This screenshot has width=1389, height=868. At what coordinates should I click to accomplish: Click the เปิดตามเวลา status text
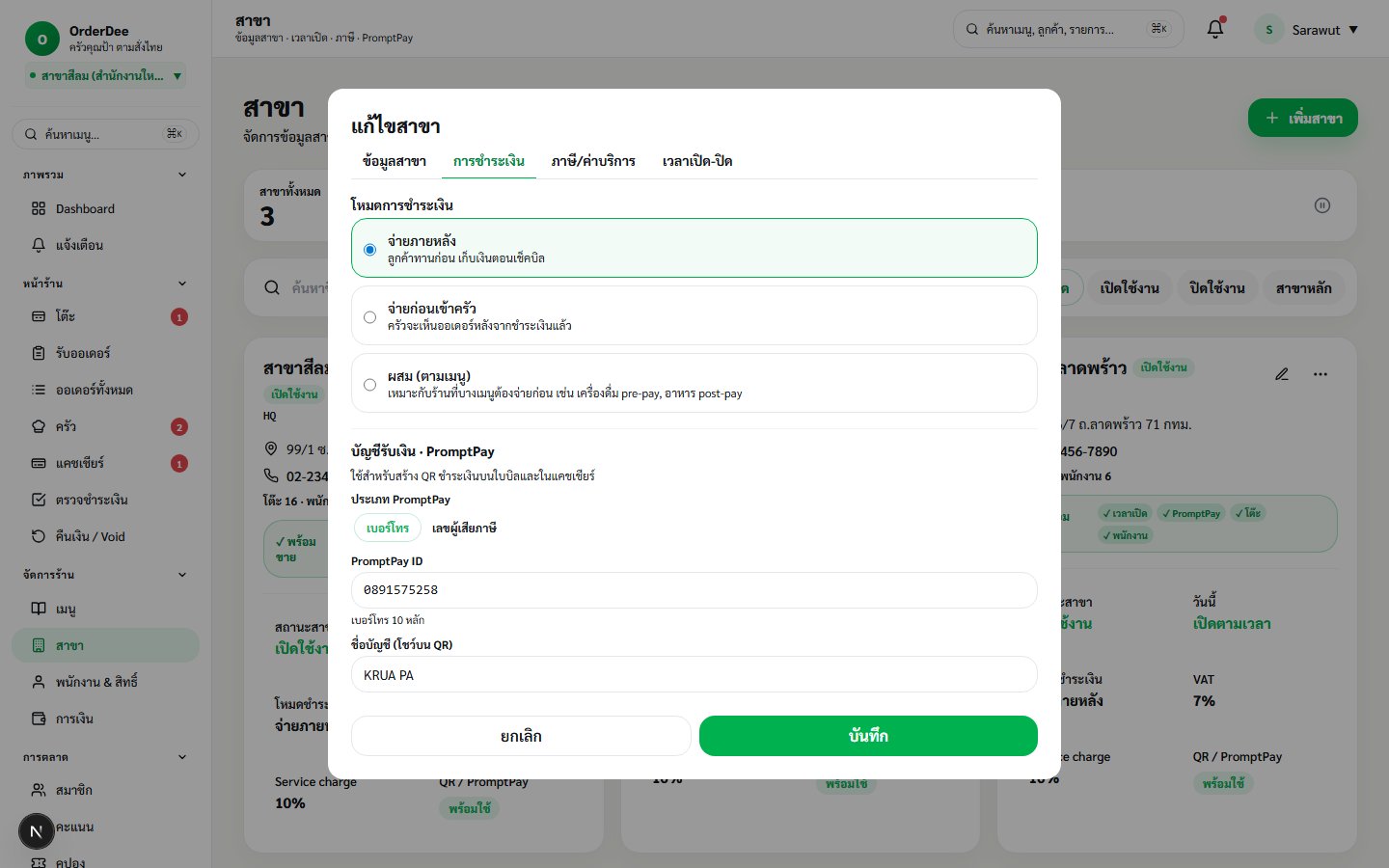click(1232, 624)
